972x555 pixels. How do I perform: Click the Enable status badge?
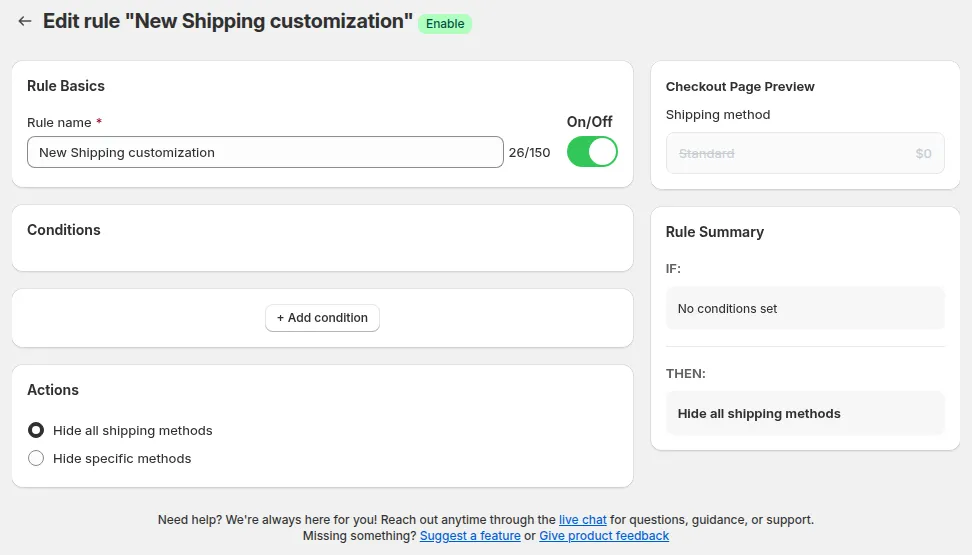[x=445, y=24]
